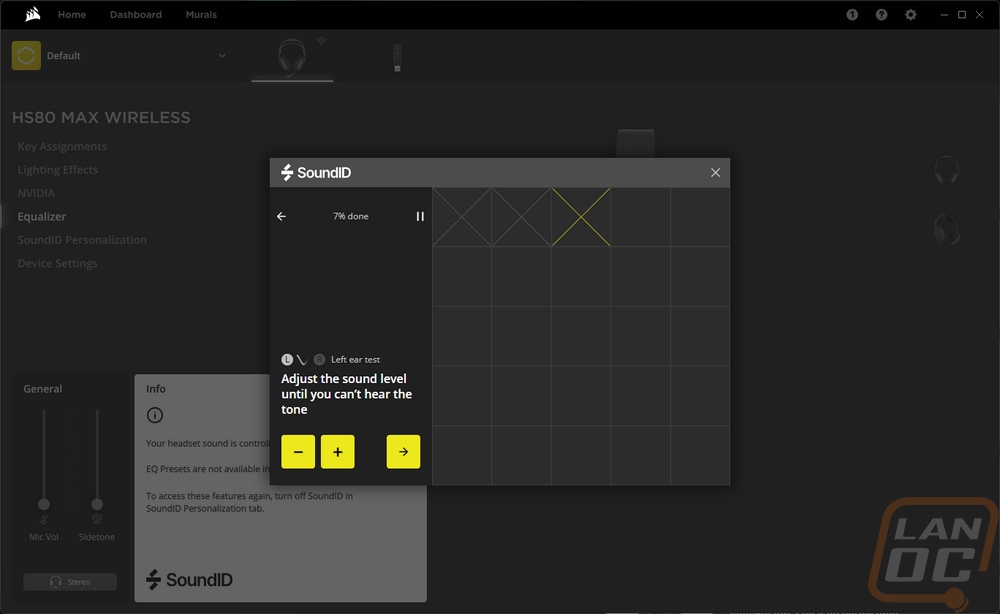
Task: Open SoundID Personalization section
Action: [82, 240]
